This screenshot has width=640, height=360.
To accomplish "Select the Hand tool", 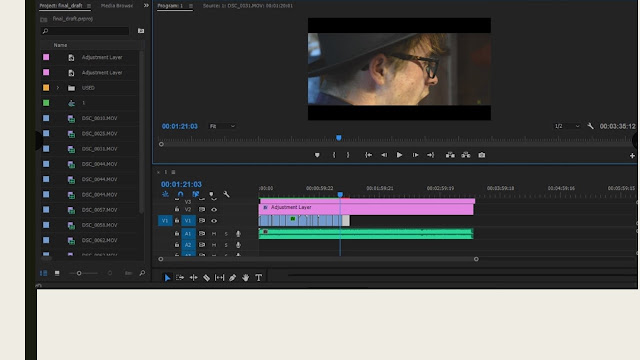I will (x=245, y=278).
